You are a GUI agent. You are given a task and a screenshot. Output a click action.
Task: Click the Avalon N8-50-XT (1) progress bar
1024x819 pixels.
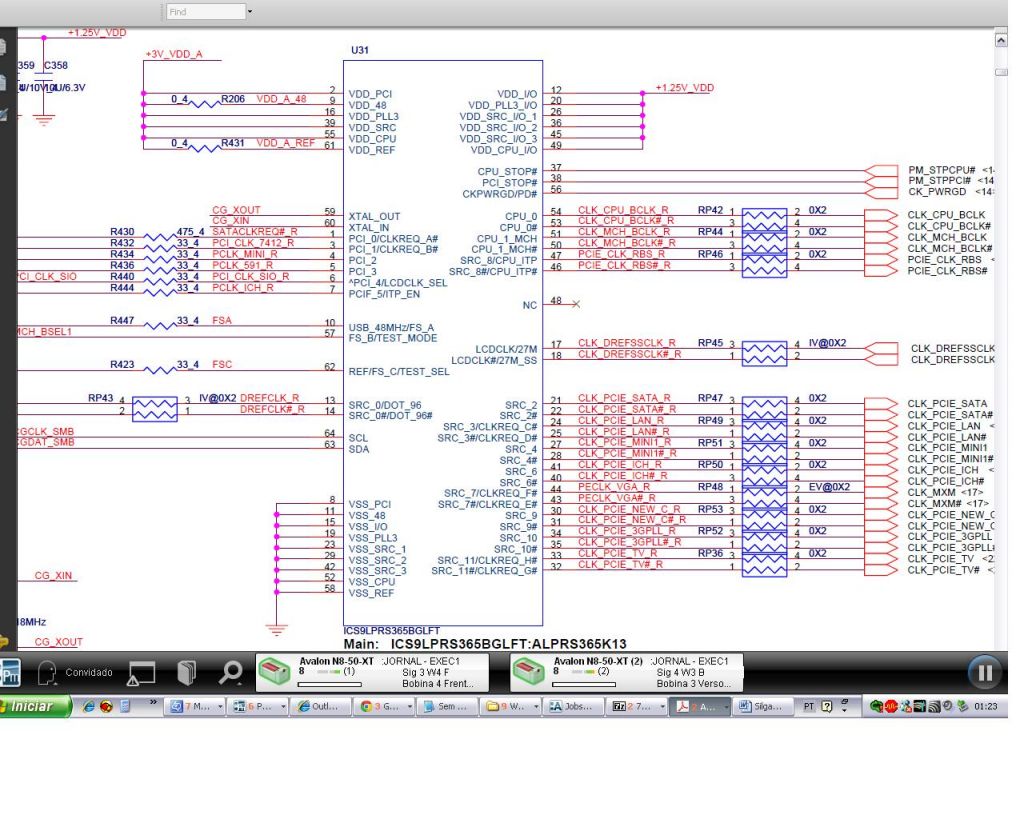point(329,684)
